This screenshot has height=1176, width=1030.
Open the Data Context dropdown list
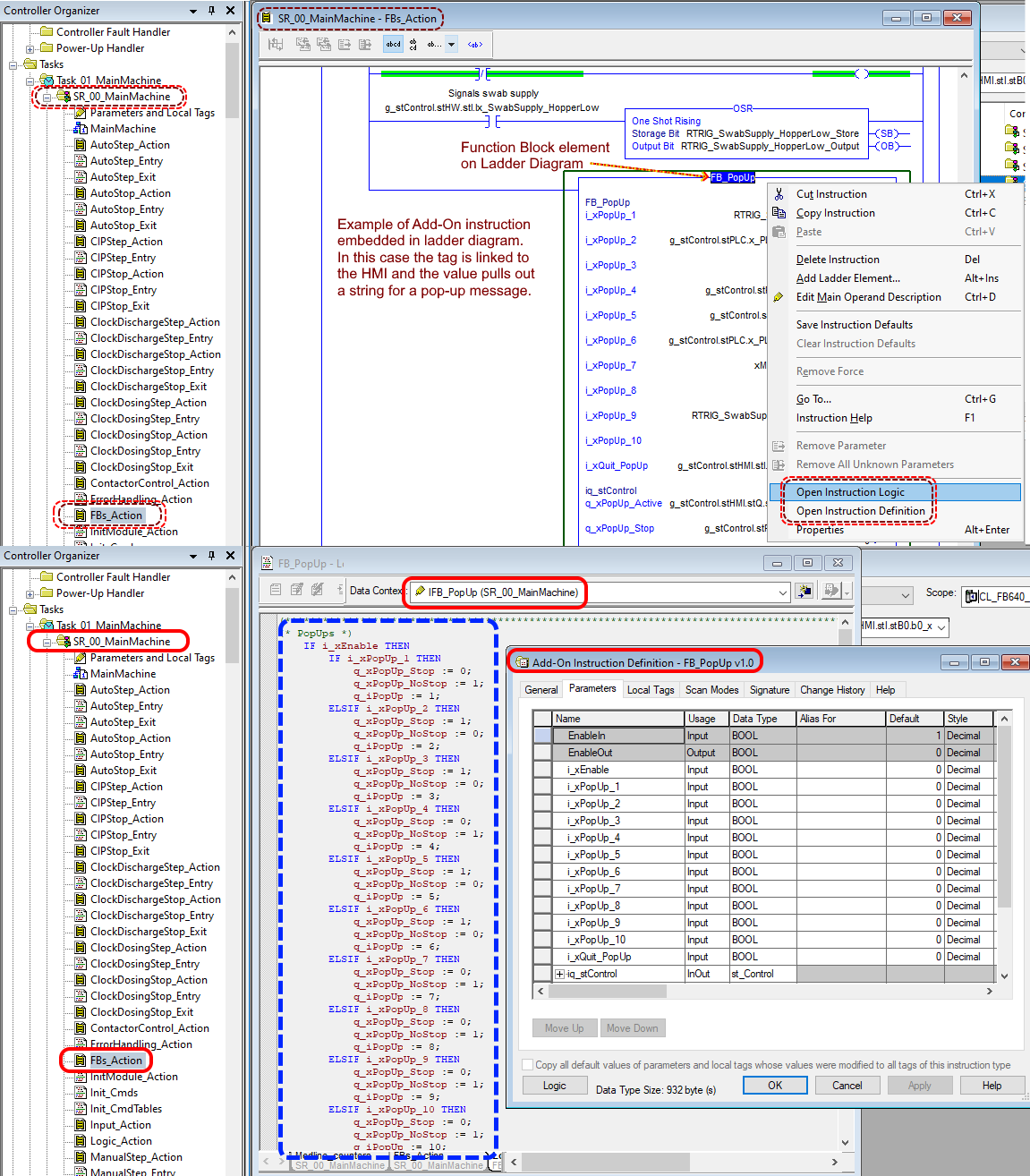782,592
